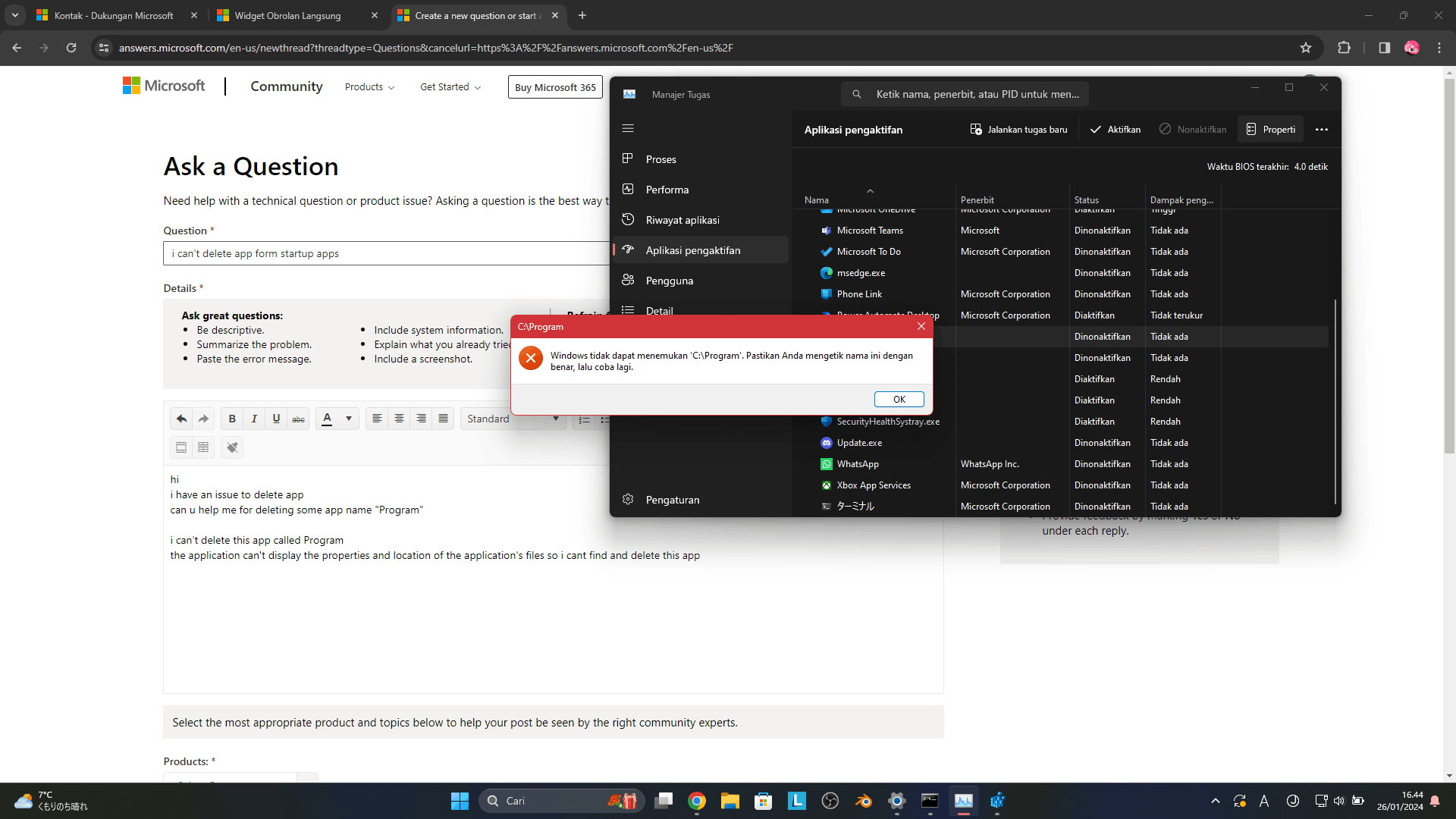Click the remove formatting icon
1456x819 pixels.
[232, 447]
